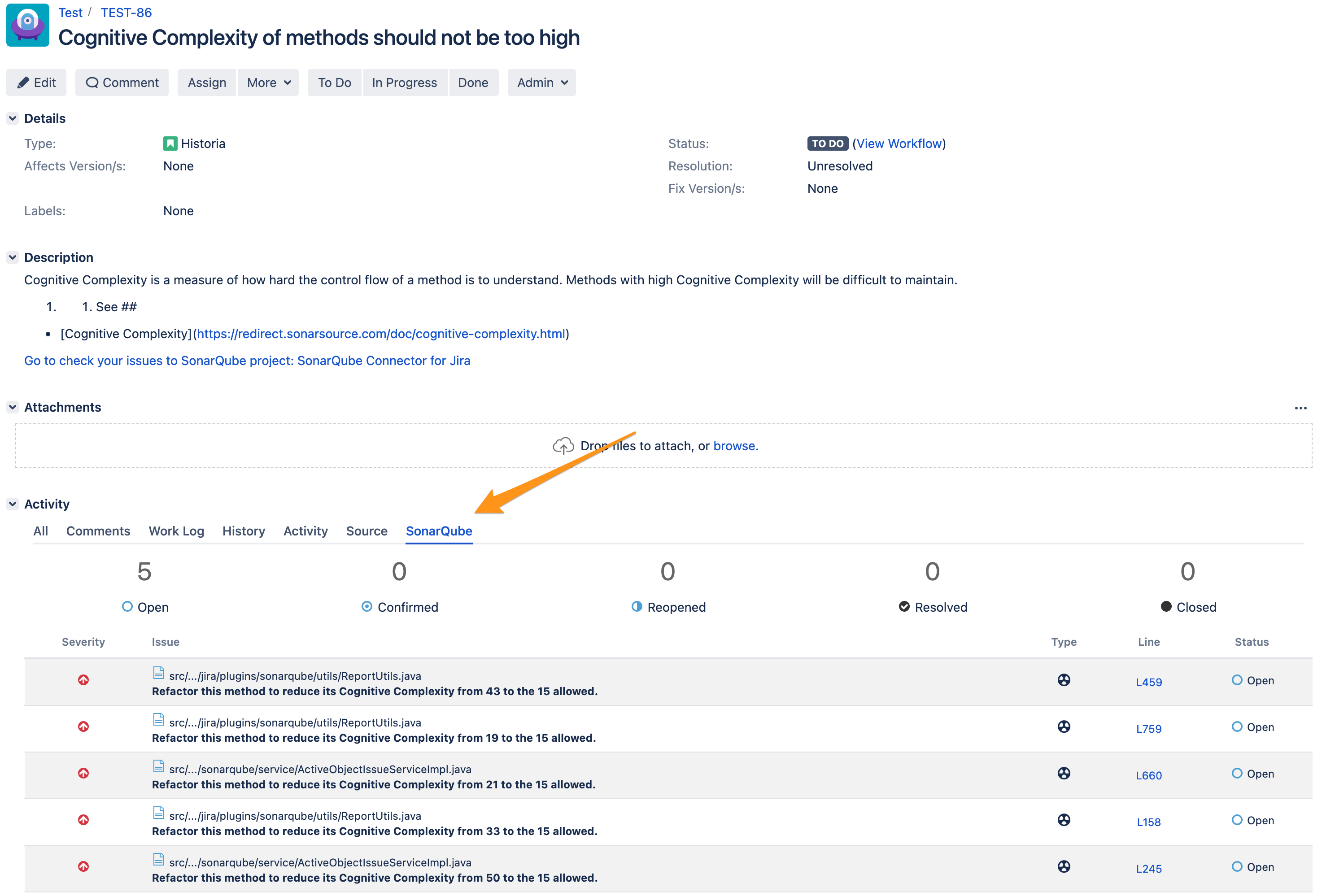Click the code smell type icon in L245 row

[x=1064, y=867]
